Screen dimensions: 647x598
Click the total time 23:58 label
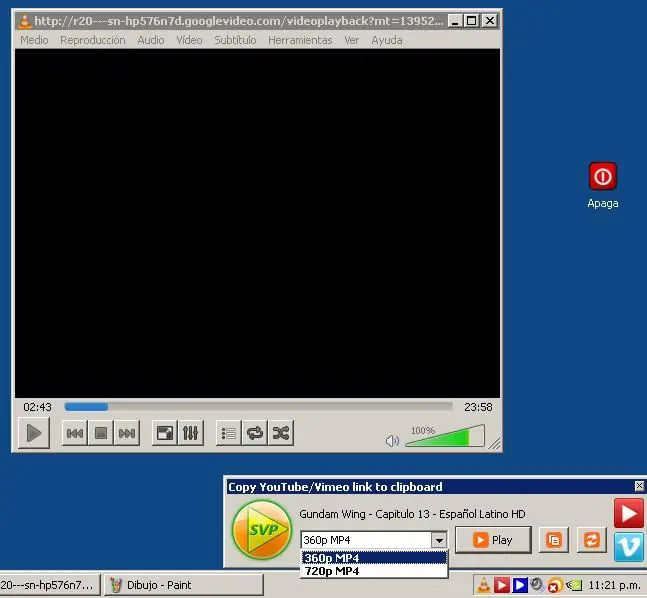pos(478,407)
